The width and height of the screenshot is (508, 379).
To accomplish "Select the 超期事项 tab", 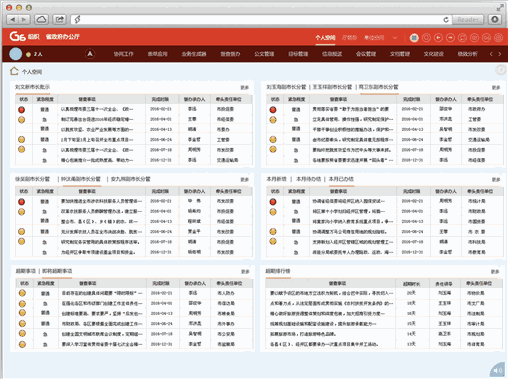I will tap(25, 271).
